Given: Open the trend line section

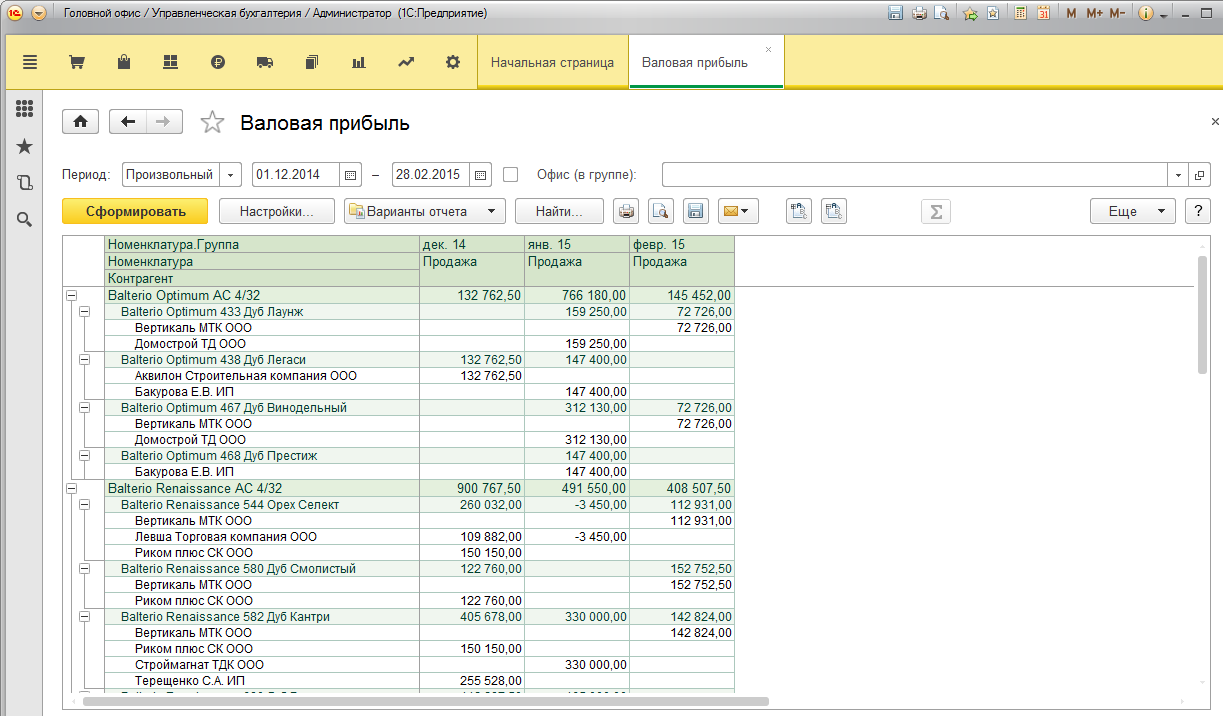Looking at the screenshot, I should pos(406,62).
